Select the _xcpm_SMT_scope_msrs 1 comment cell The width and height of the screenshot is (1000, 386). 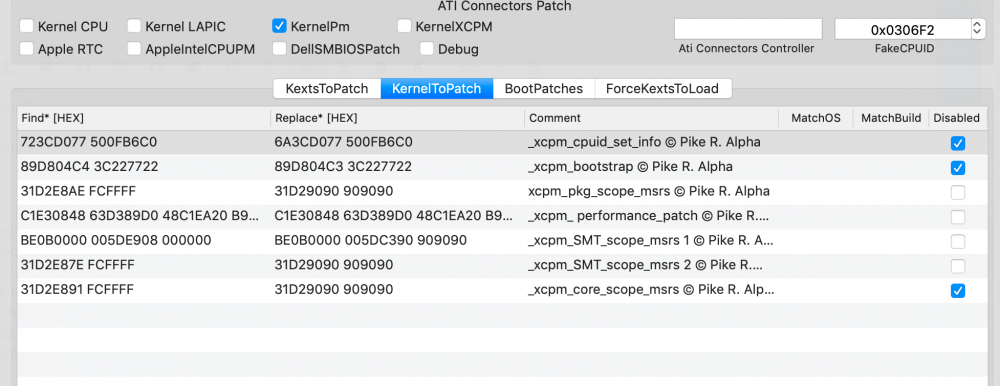(651, 241)
